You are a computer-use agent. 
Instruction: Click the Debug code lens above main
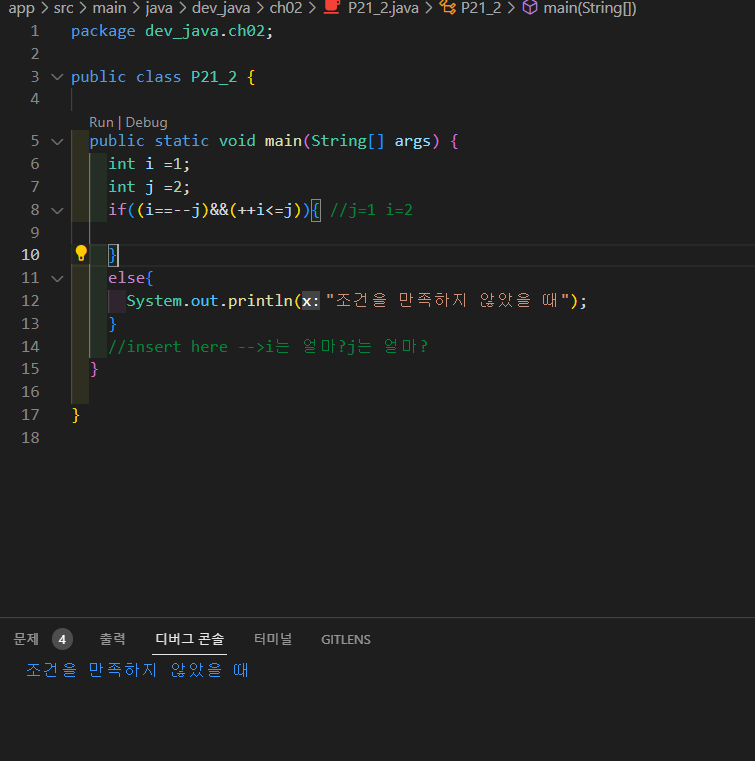(x=147, y=122)
